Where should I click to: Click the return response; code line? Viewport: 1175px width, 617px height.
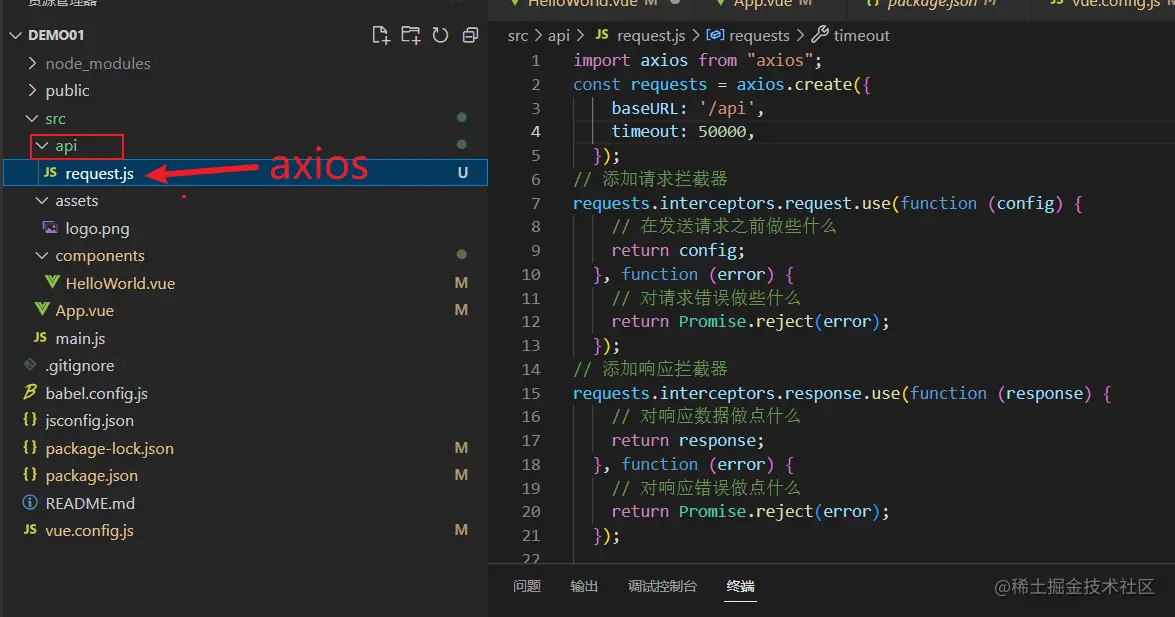click(x=687, y=440)
